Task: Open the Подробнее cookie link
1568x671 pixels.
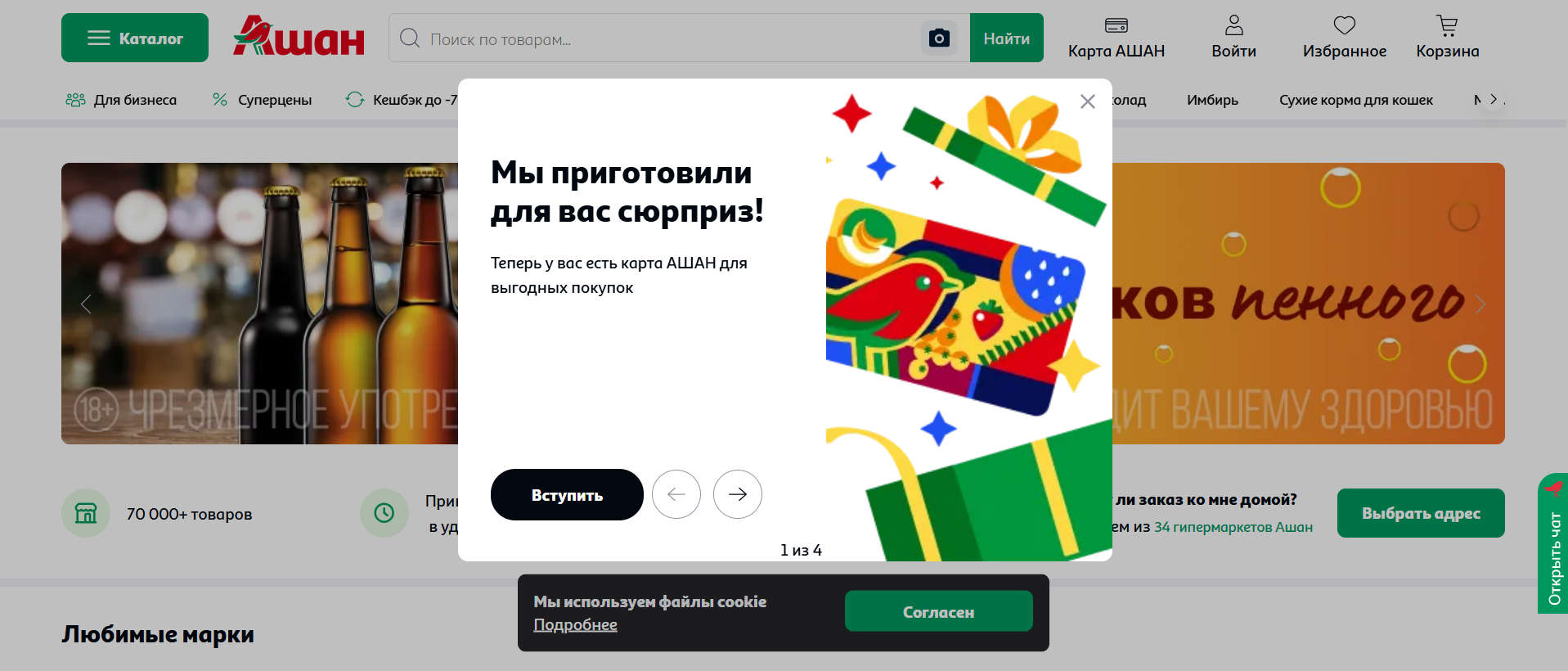Action: (x=575, y=624)
